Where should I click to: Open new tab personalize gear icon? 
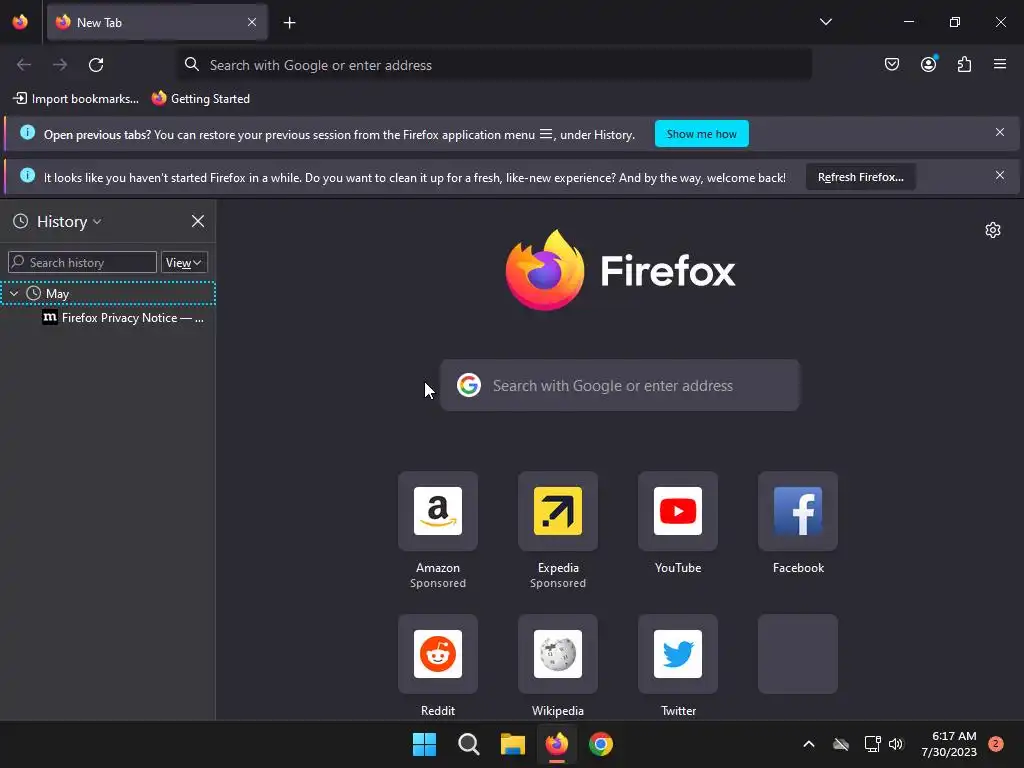click(993, 230)
